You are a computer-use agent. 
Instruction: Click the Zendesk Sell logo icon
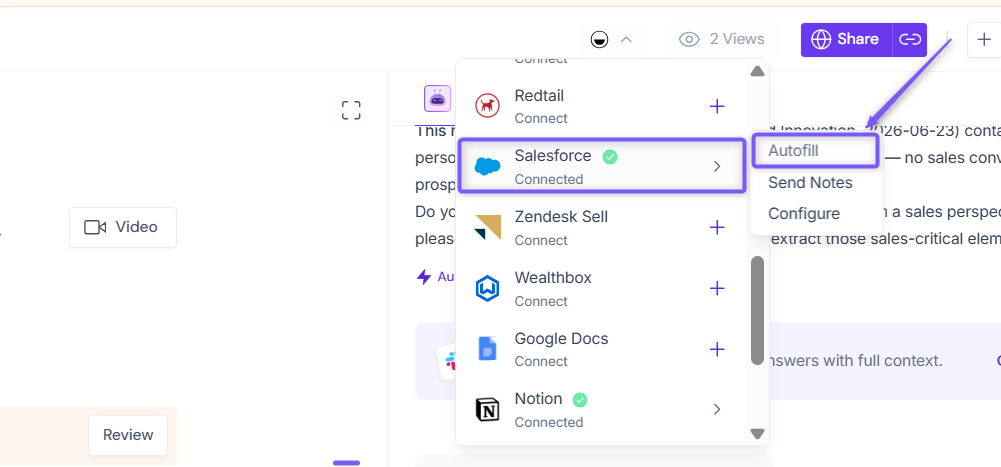tap(488, 227)
